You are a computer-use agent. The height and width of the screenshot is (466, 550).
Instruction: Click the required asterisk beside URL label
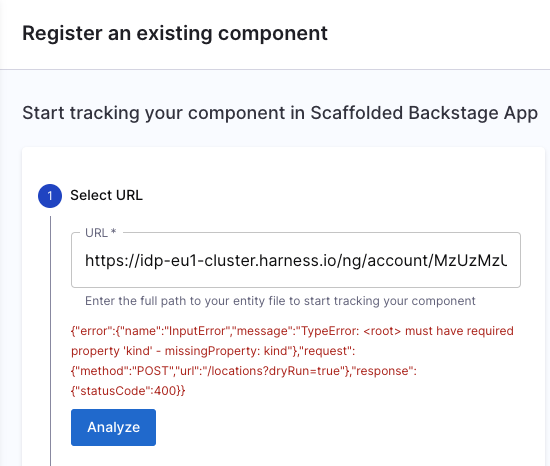113,231
